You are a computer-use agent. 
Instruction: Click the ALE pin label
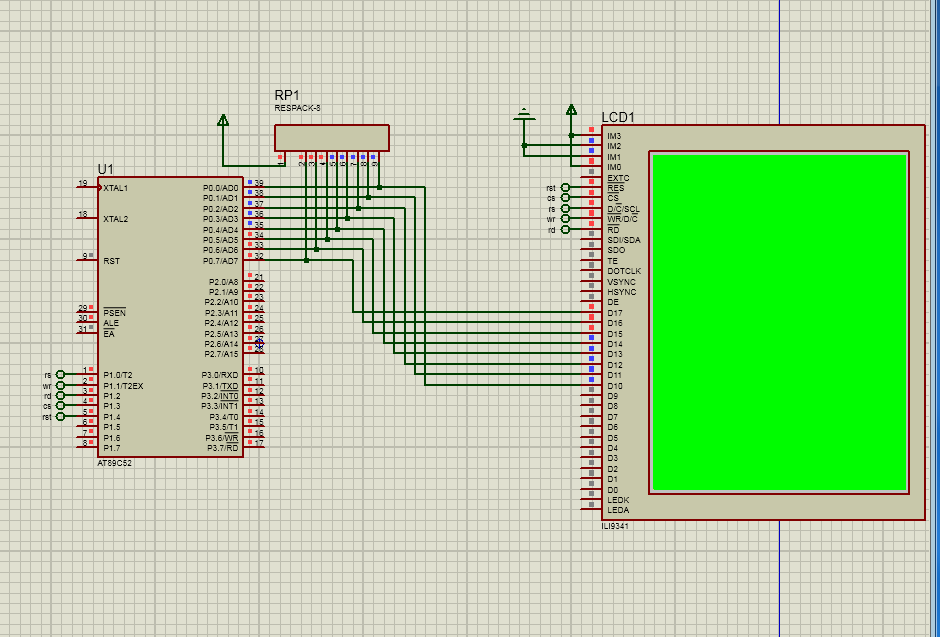point(111,323)
